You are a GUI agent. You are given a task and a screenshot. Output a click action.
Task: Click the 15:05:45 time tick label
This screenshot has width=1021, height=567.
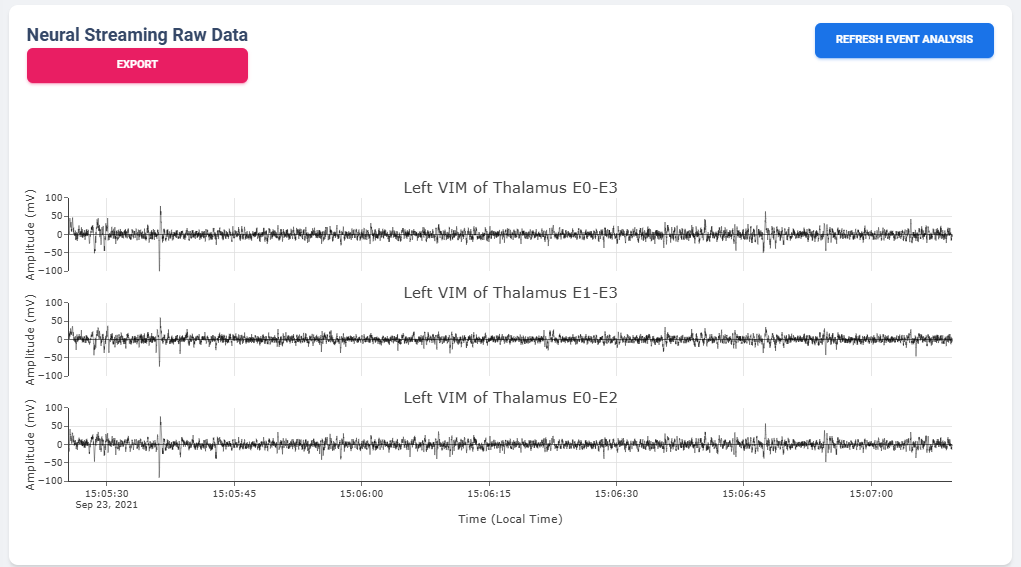[234, 493]
